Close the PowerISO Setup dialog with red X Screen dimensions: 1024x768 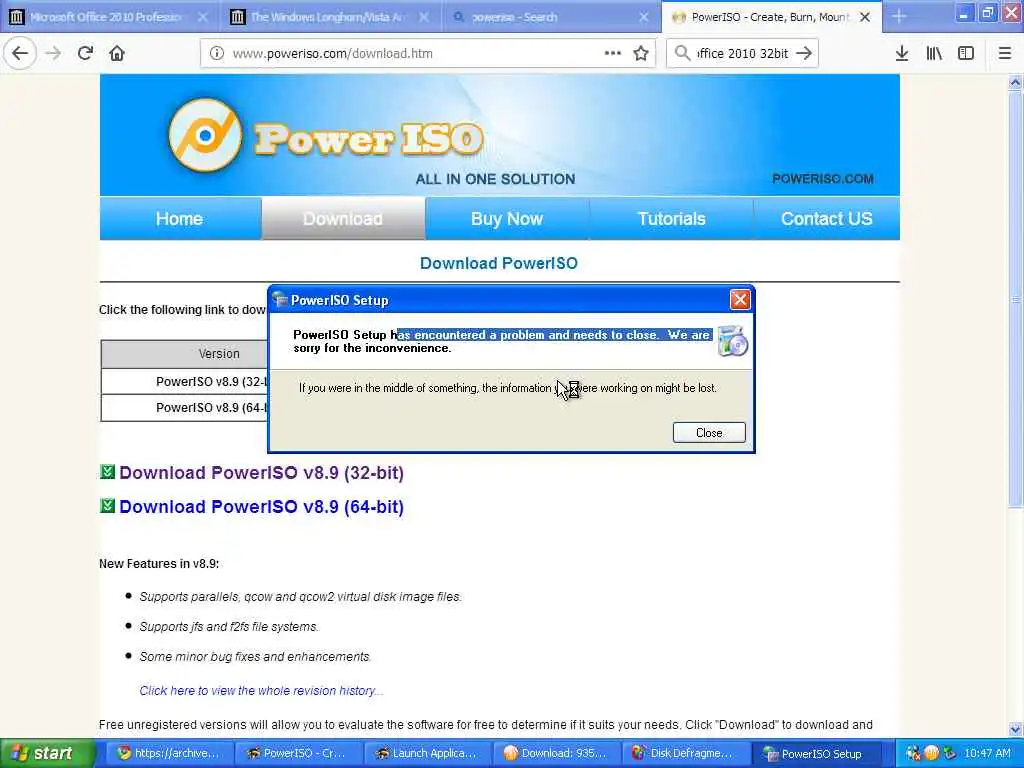click(x=739, y=300)
